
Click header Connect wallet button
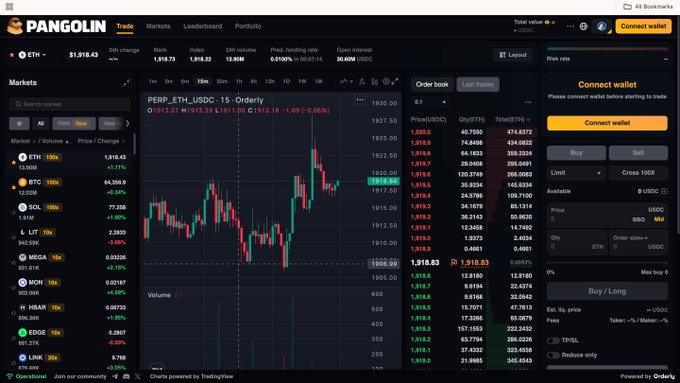[x=643, y=26]
